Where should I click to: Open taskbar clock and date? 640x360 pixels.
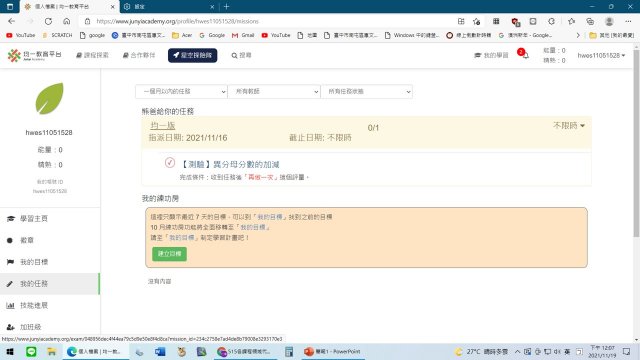[602, 351]
